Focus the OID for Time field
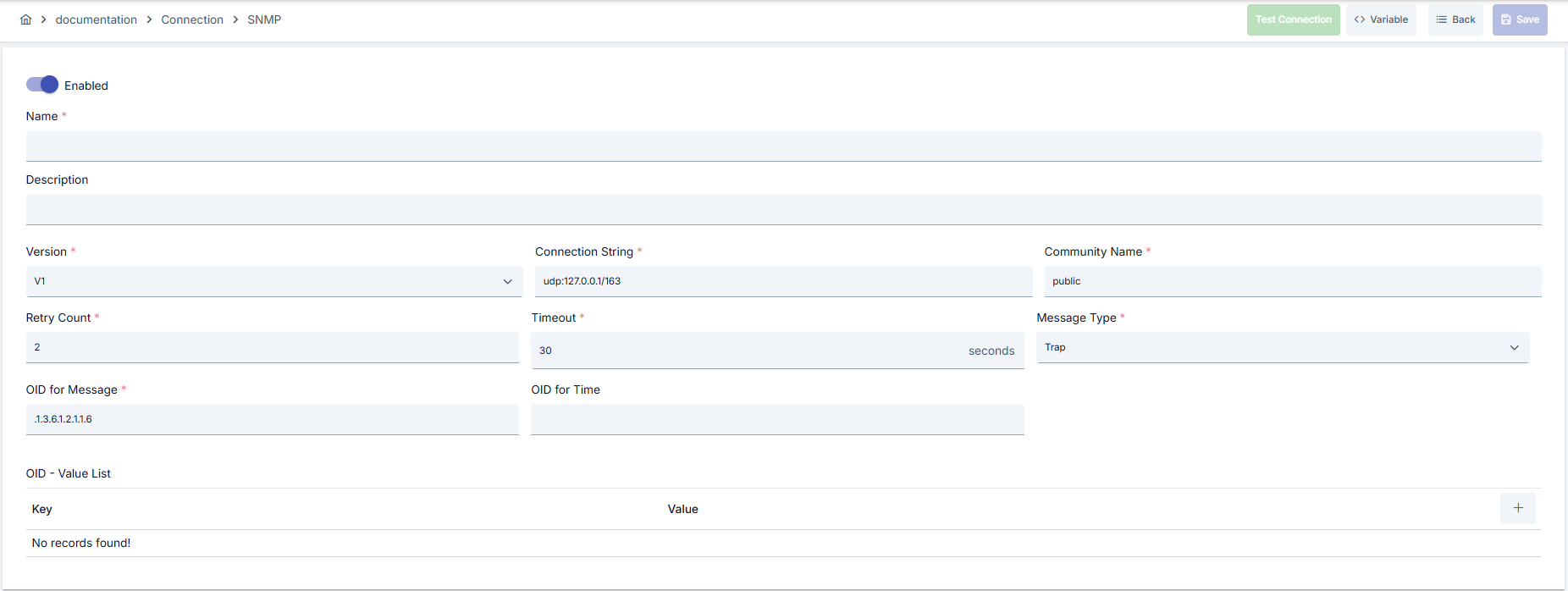 tap(778, 419)
